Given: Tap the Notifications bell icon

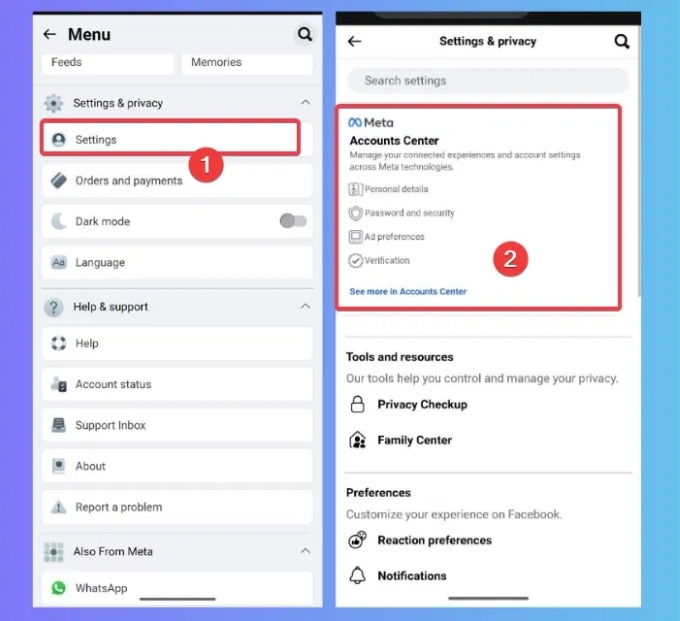Looking at the screenshot, I should click(x=357, y=575).
